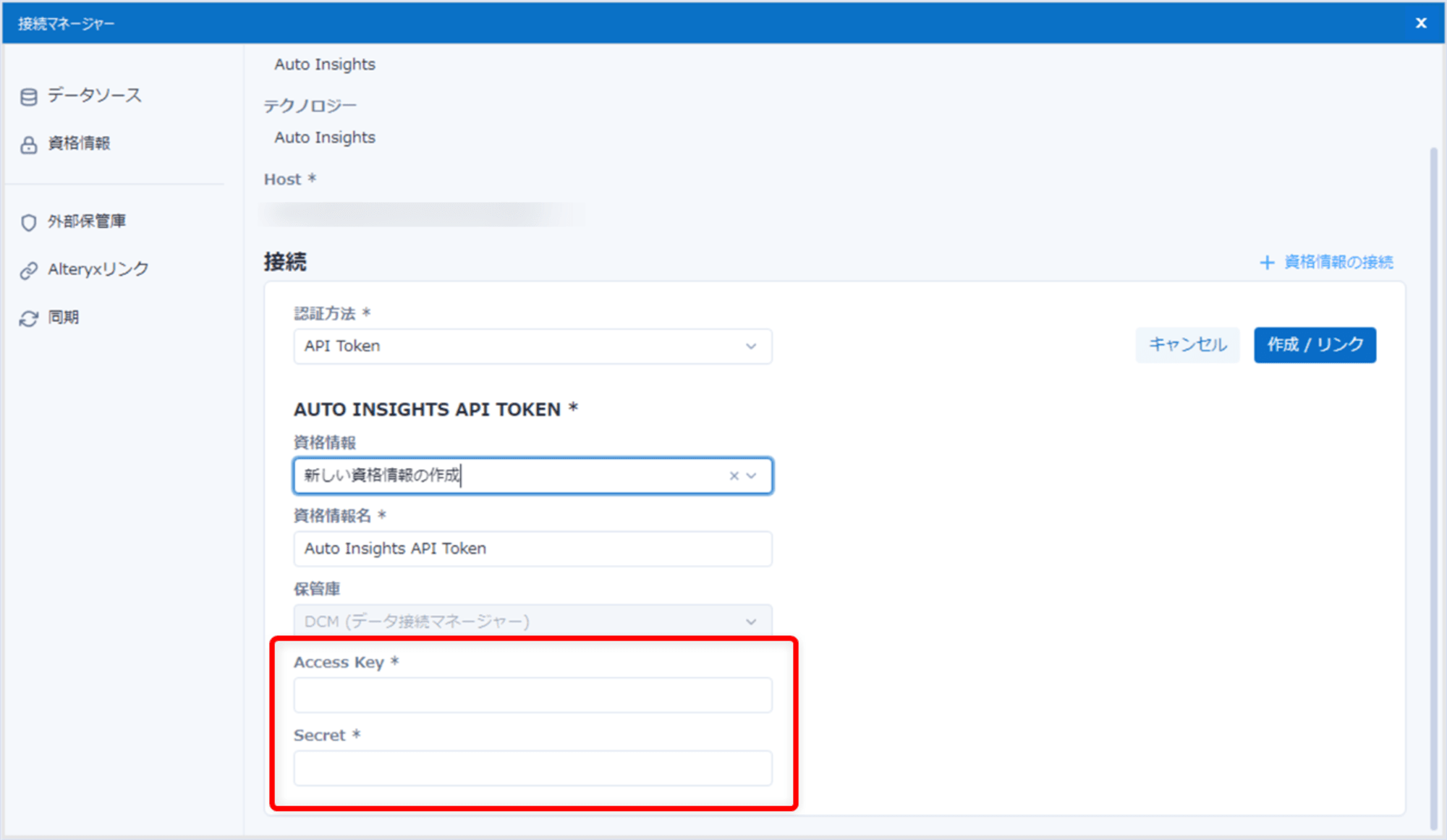
Task: Go to 外部保管庫 in the sidebar
Action: (x=87, y=221)
